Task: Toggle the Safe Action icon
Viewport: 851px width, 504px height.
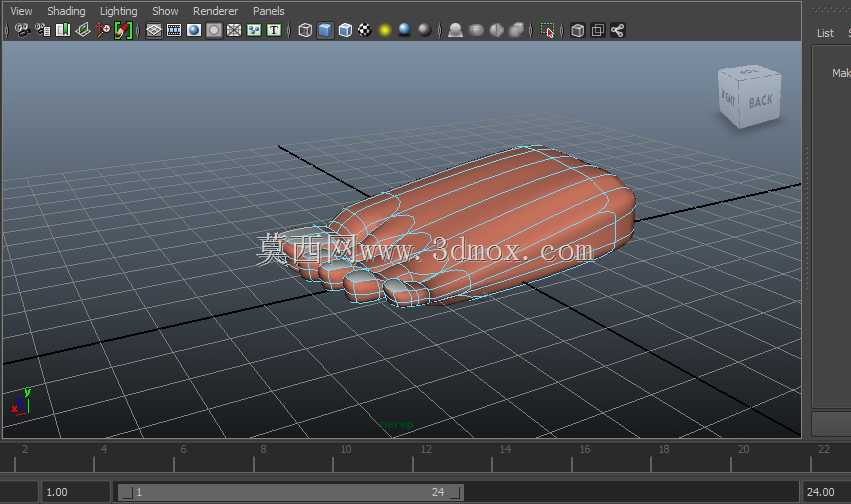Action: click(x=254, y=30)
